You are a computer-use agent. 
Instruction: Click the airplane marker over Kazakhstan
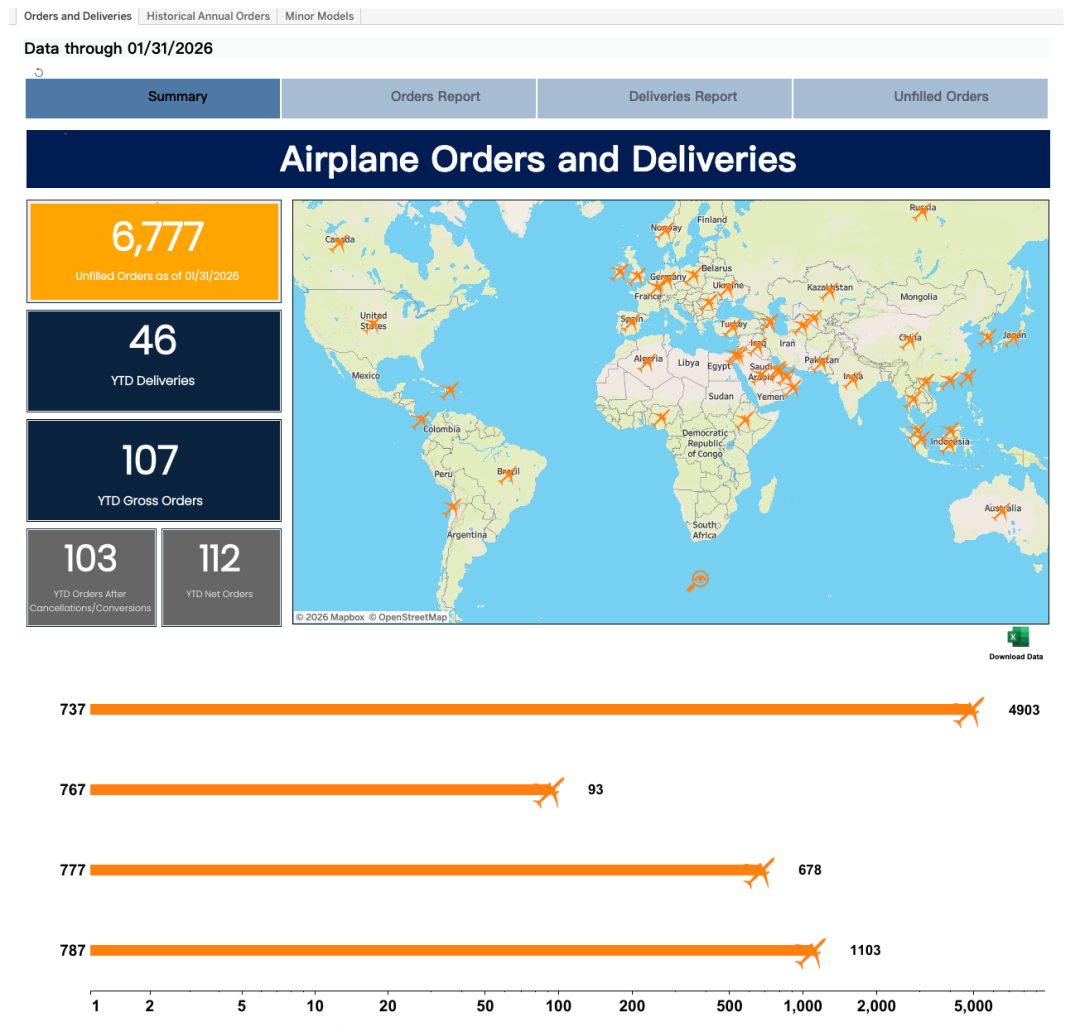828,291
